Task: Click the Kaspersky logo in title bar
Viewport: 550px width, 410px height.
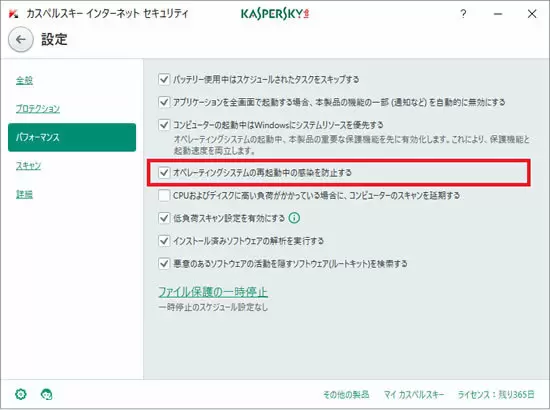Action: click(x=275, y=14)
